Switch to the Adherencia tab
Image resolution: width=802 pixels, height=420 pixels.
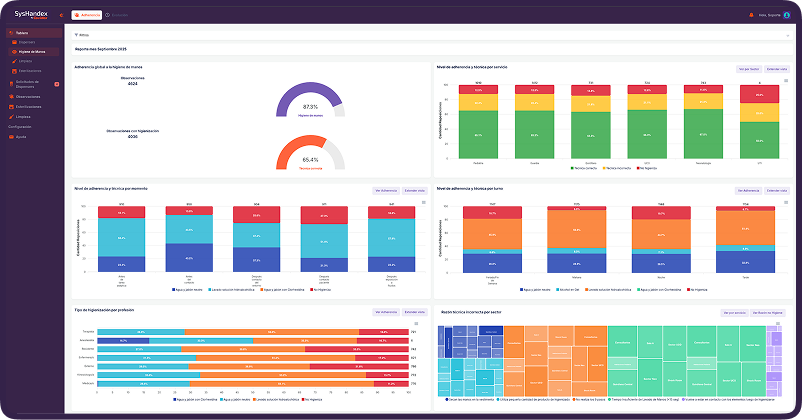pos(87,15)
